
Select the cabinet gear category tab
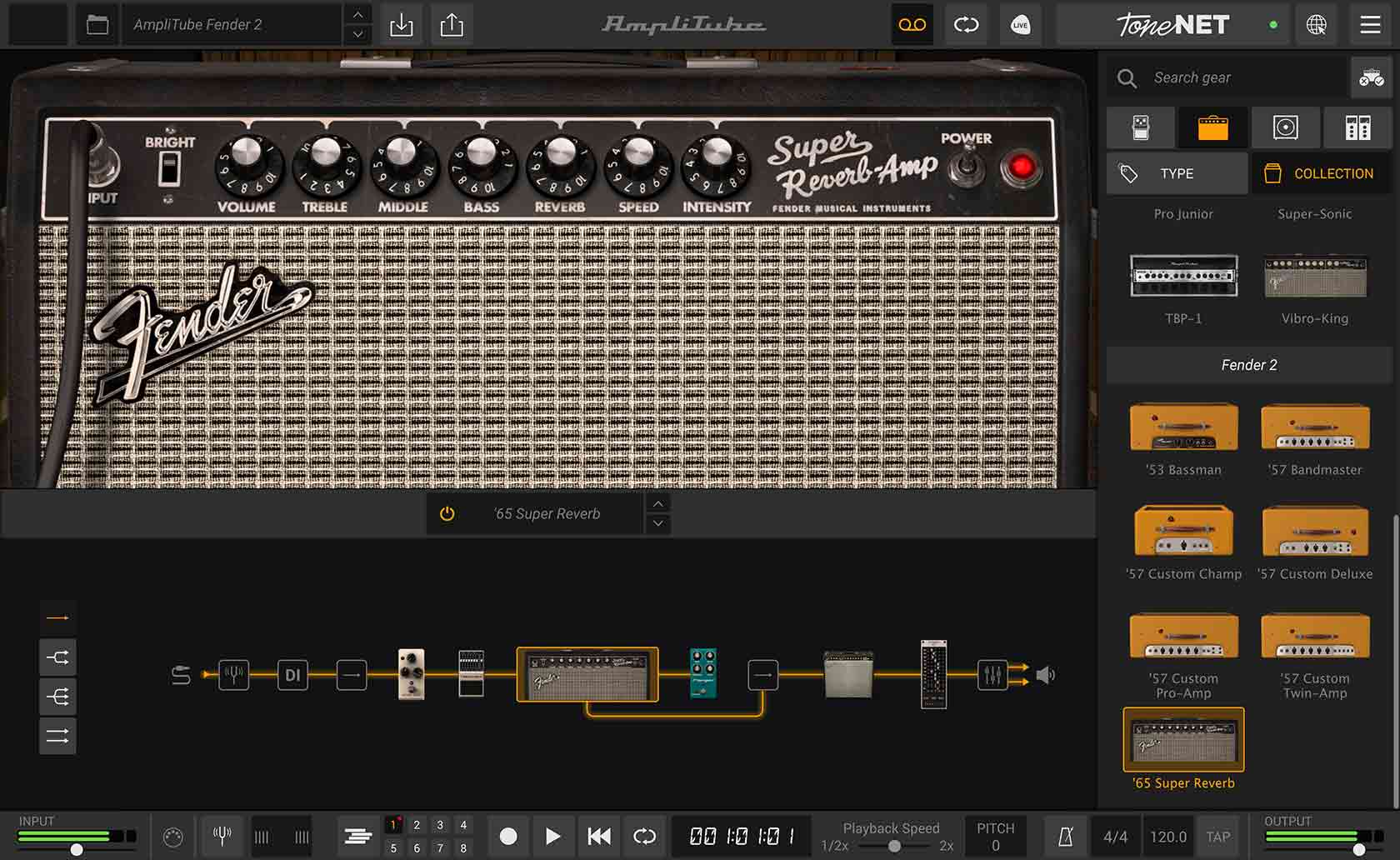[1285, 127]
